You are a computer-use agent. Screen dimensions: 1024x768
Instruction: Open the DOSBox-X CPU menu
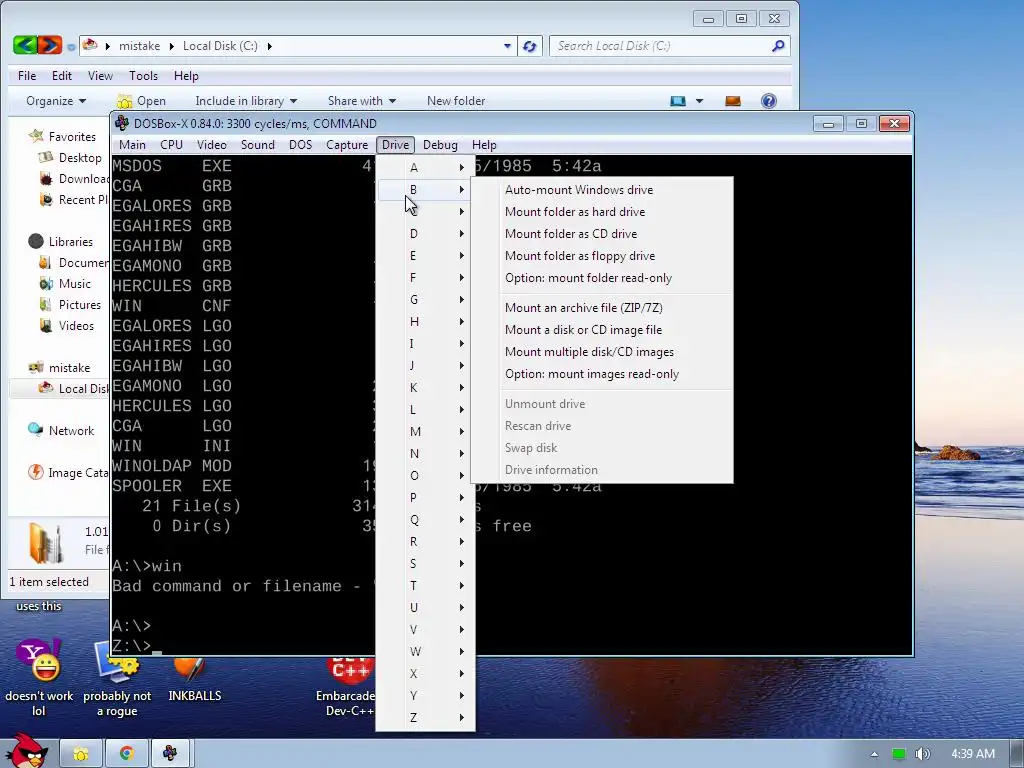pos(171,145)
